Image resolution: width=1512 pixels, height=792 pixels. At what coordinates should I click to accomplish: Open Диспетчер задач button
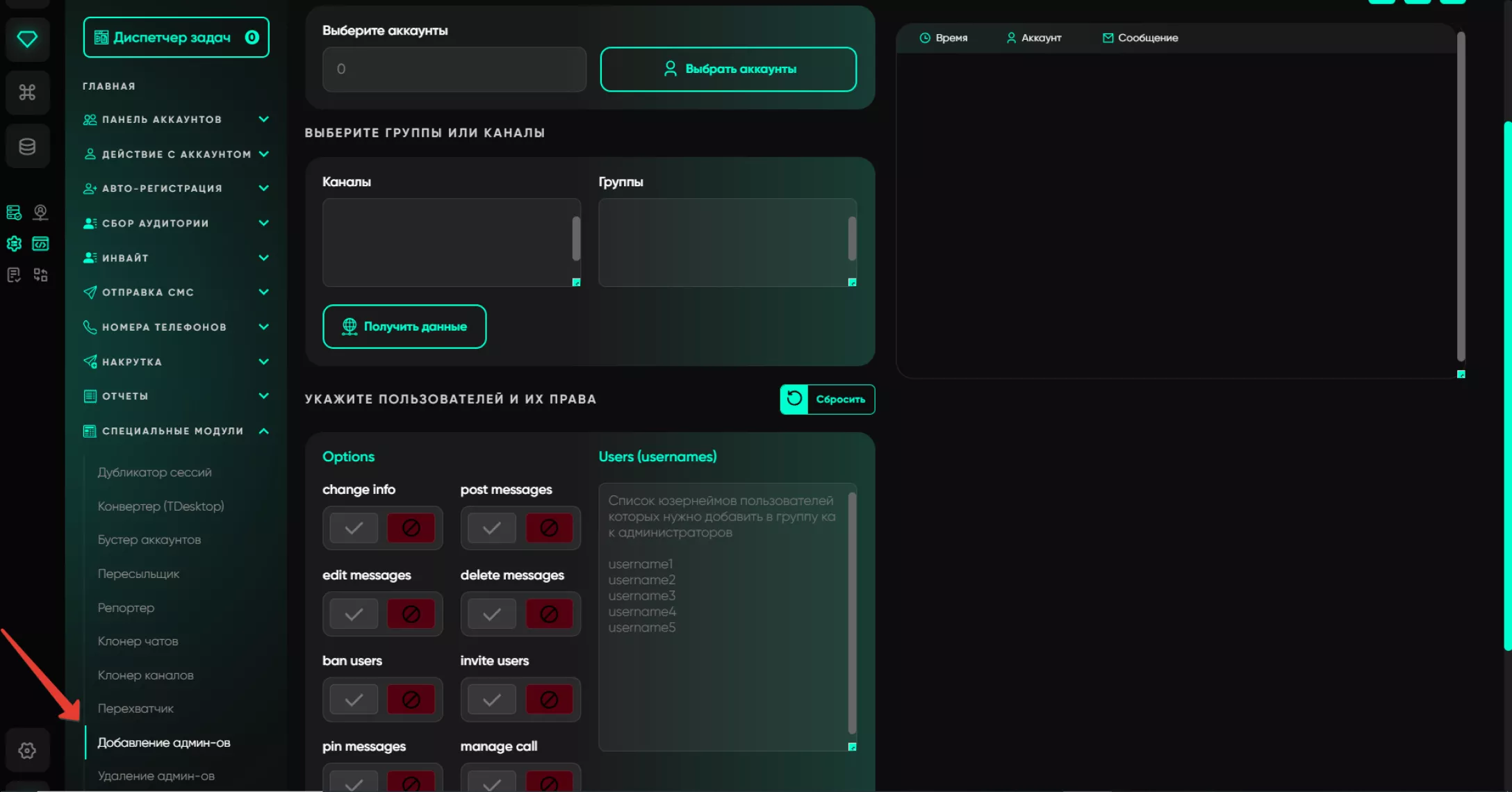(x=176, y=38)
